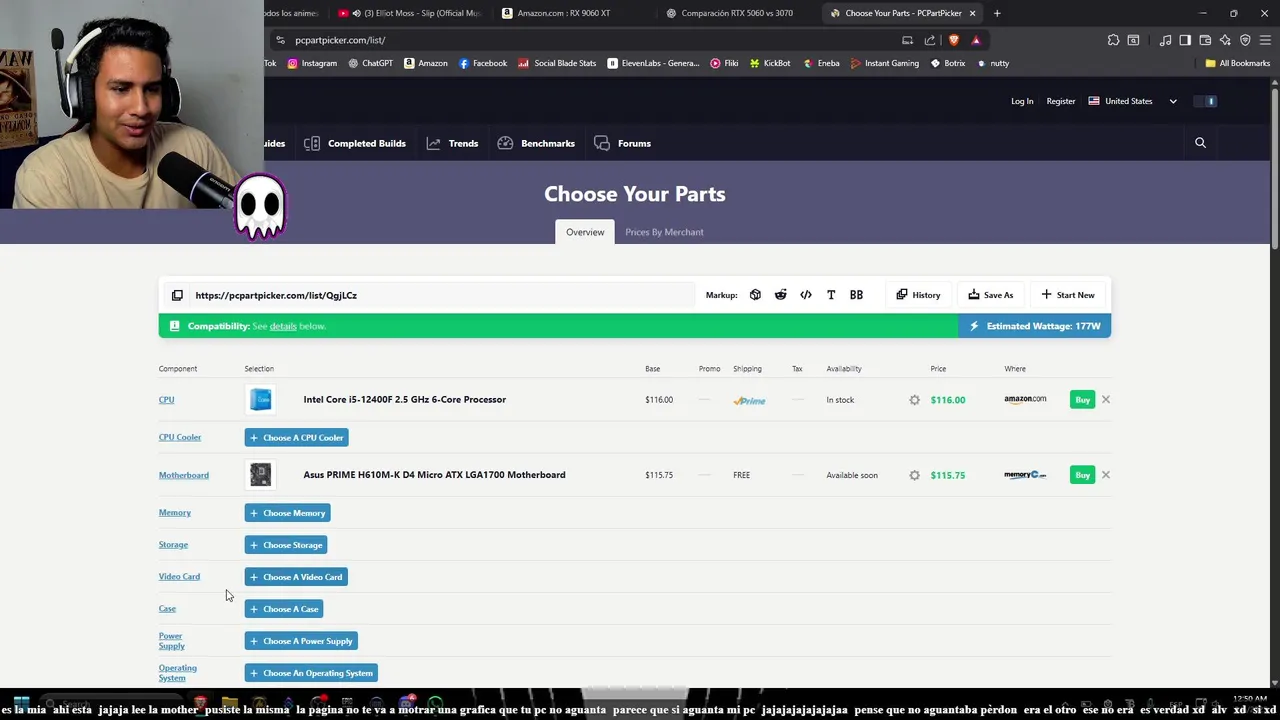Open Brave Shields lion icon
The height and width of the screenshot is (720, 1280).
[x=953, y=40]
